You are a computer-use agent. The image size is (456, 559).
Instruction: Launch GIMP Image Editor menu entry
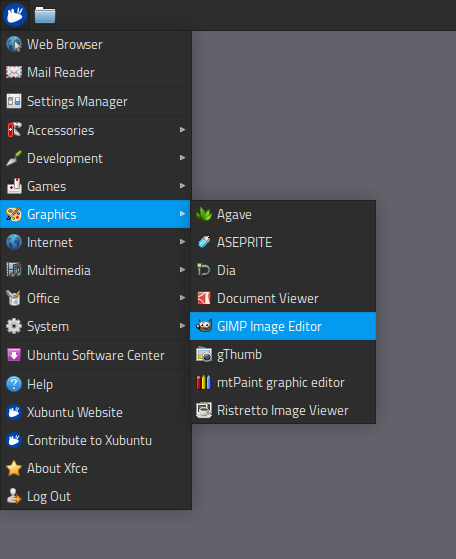pyautogui.click(x=283, y=326)
